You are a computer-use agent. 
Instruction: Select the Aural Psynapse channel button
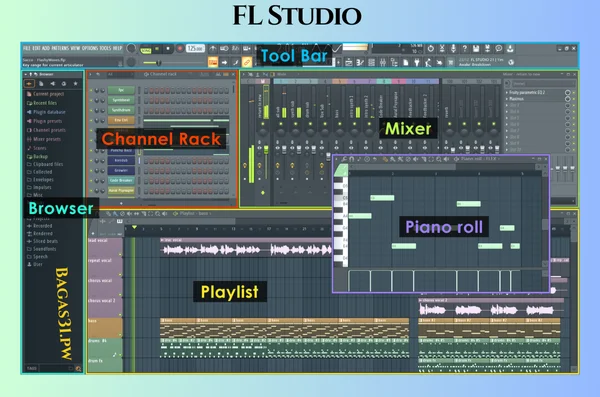(x=121, y=190)
